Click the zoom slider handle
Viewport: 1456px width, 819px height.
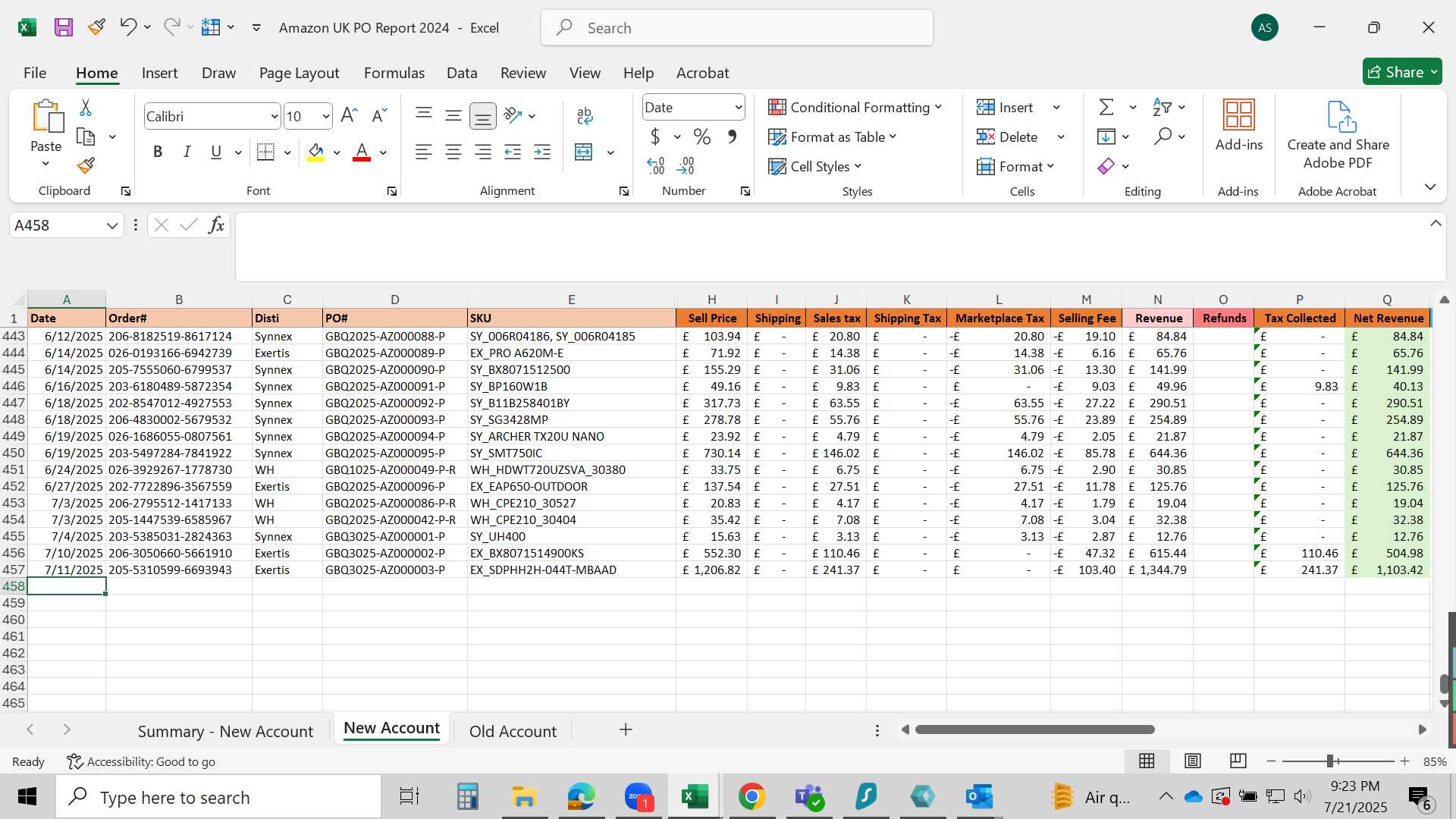[1330, 761]
